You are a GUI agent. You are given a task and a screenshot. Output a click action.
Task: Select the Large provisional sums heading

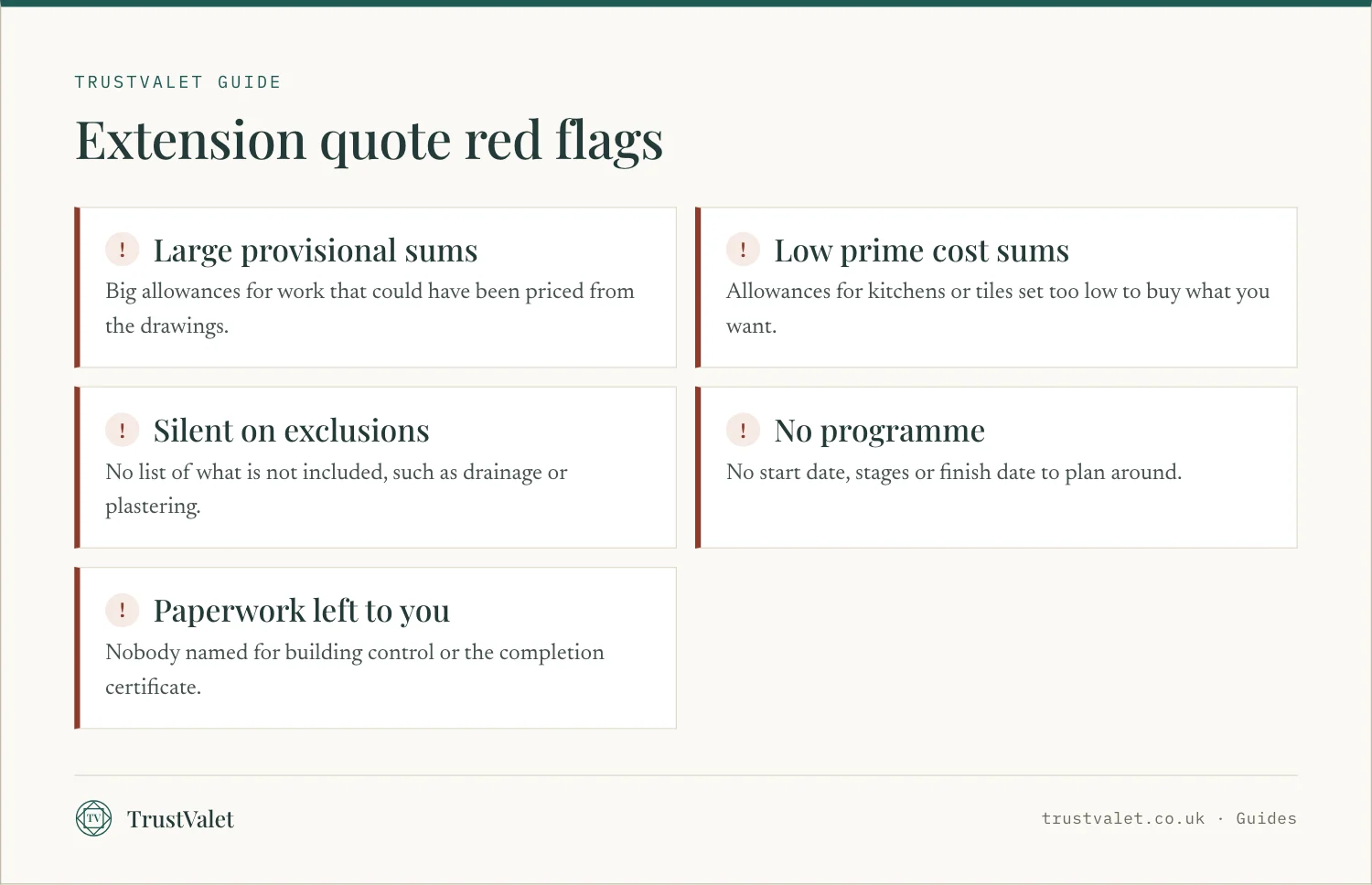(x=316, y=250)
